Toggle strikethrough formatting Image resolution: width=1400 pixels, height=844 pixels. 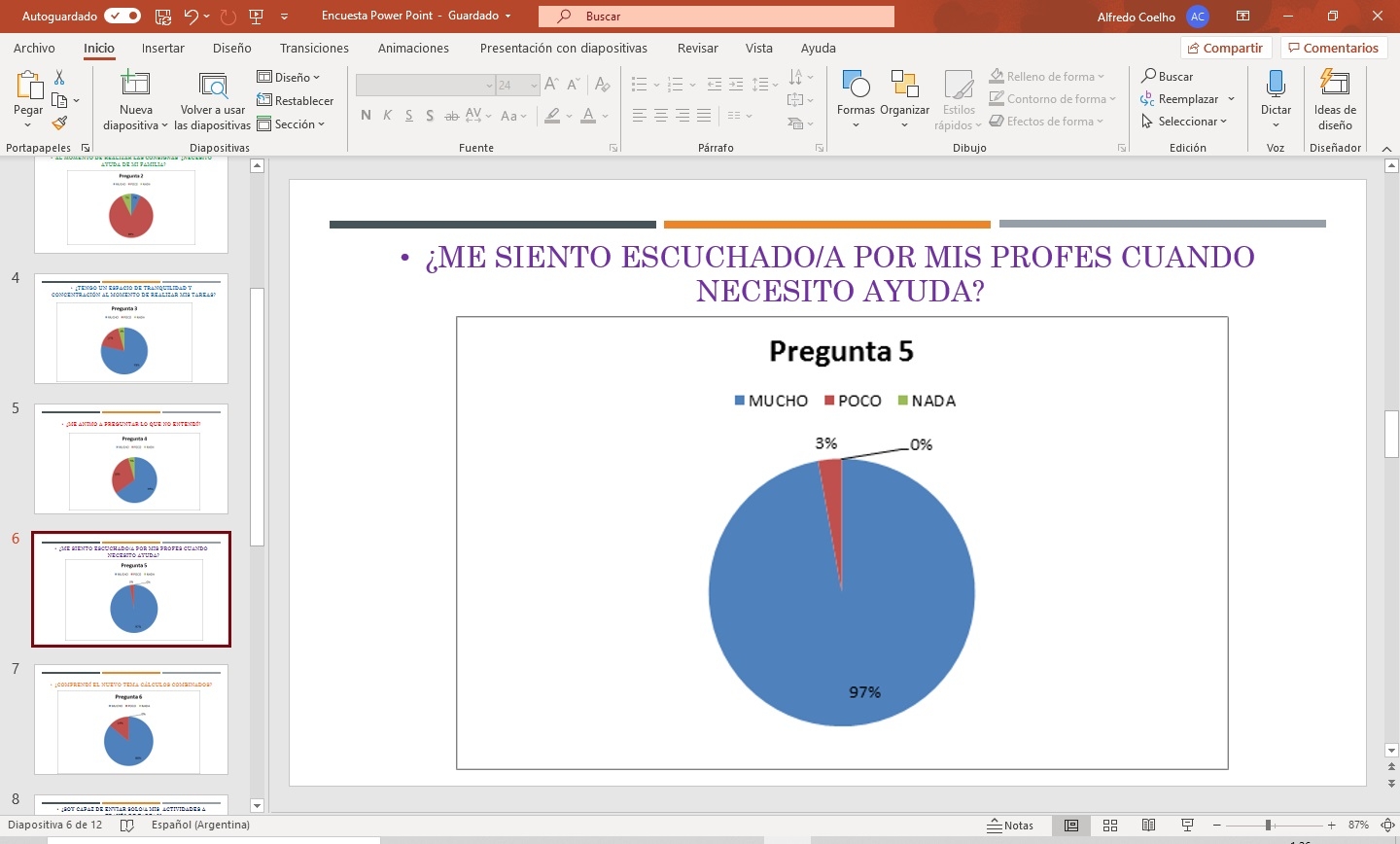coord(452,116)
